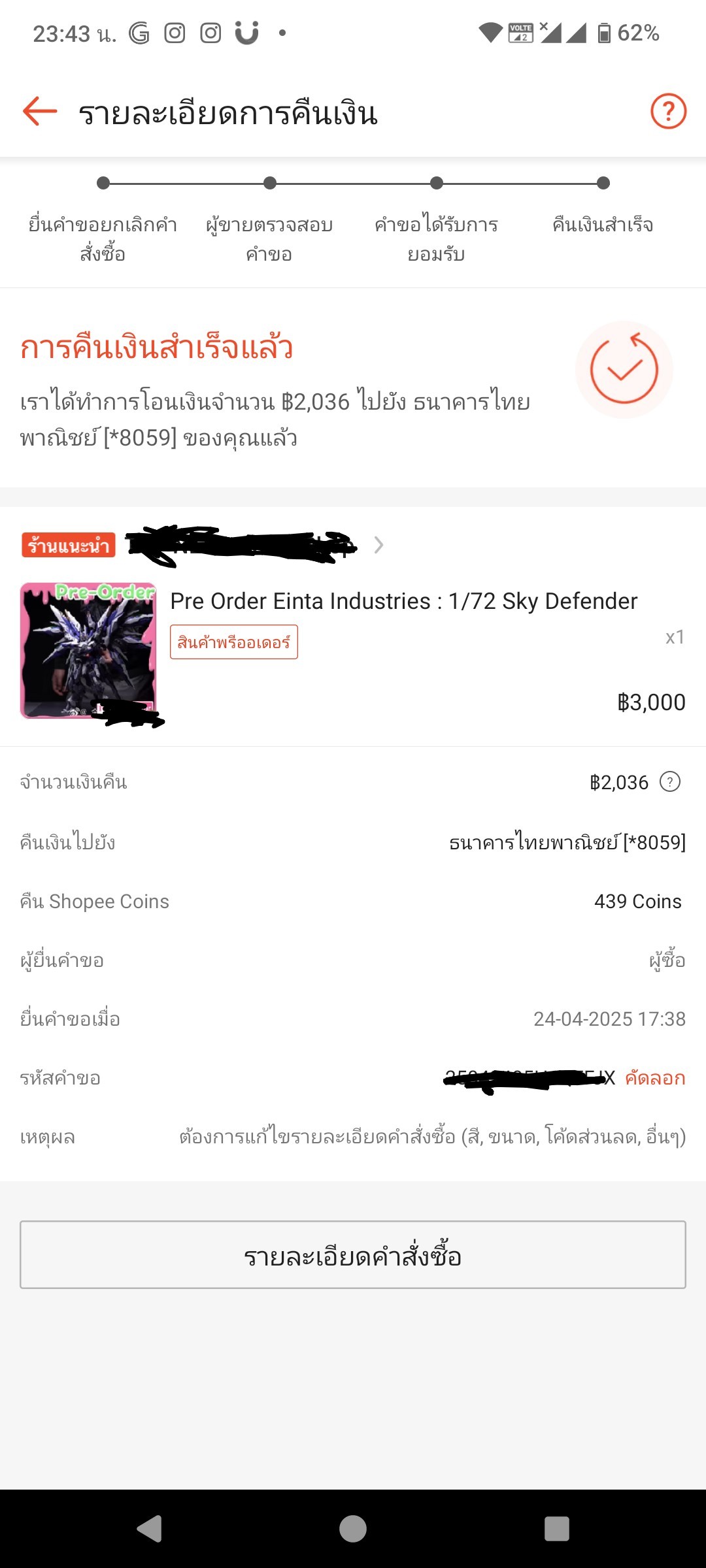Copy the request ID with คัดลอก
This screenshot has width=706, height=1568.
point(655,1078)
